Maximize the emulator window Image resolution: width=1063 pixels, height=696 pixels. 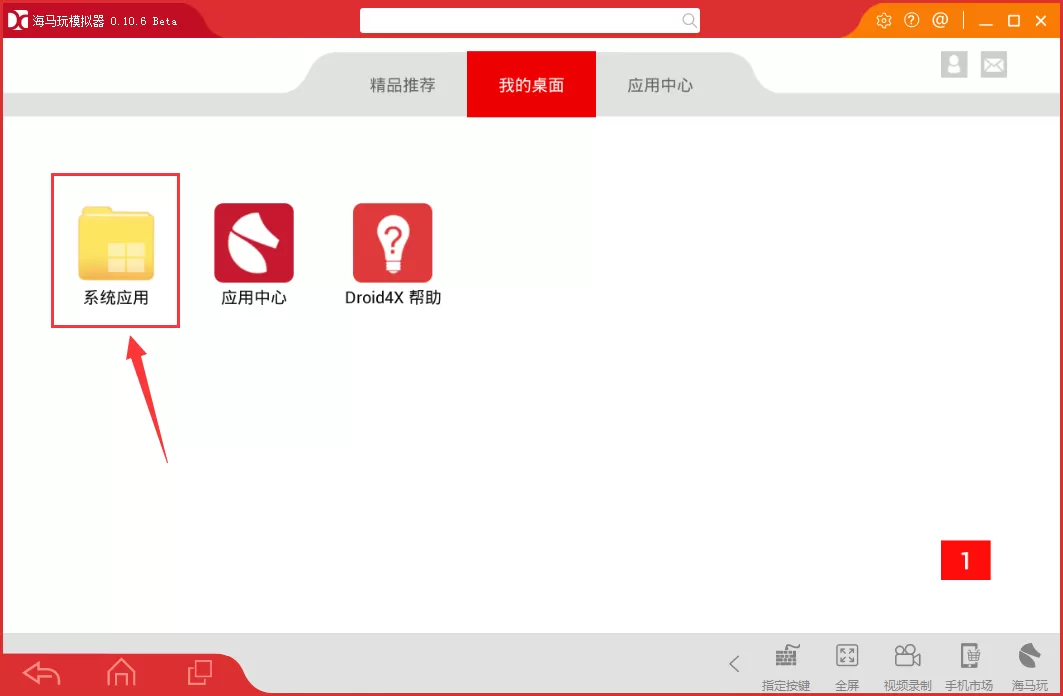pyautogui.click(x=1014, y=21)
